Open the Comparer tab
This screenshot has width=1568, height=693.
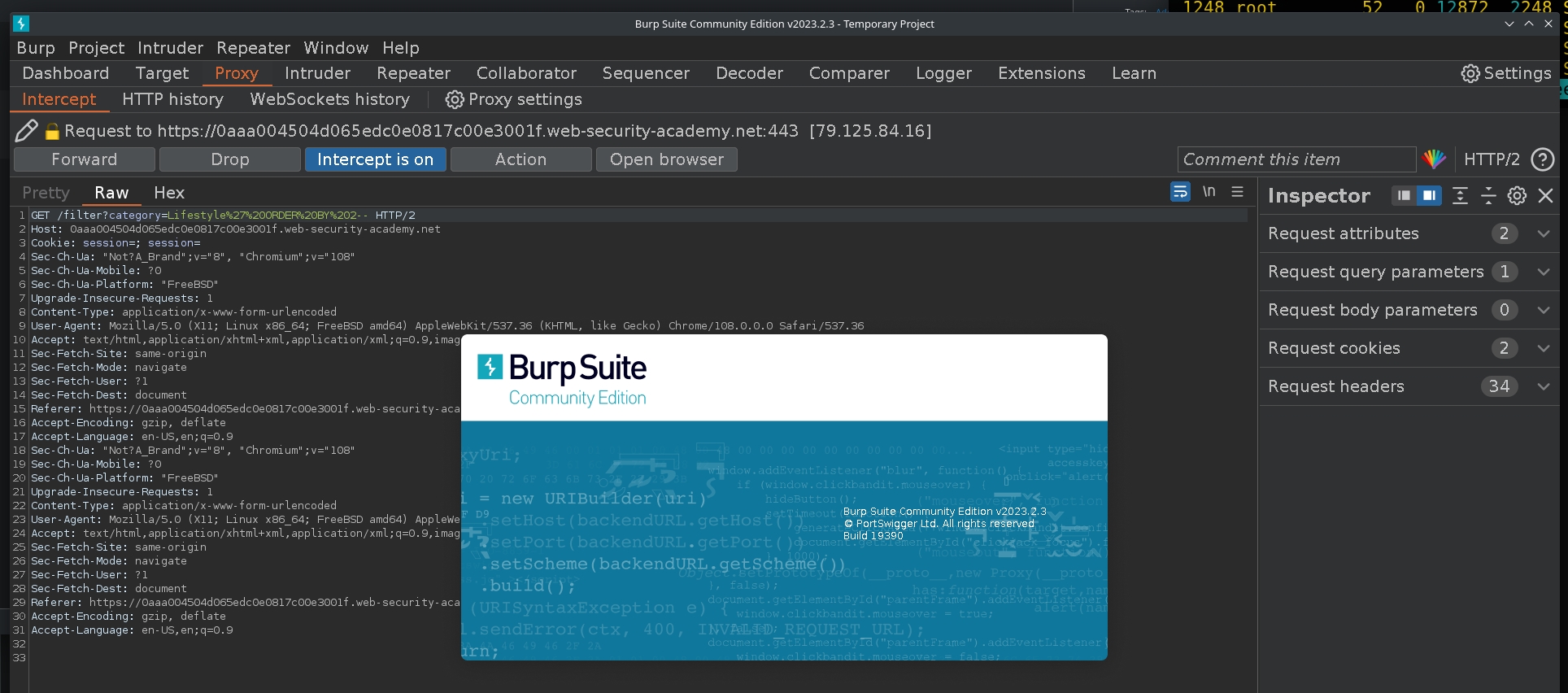coord(849,73)
